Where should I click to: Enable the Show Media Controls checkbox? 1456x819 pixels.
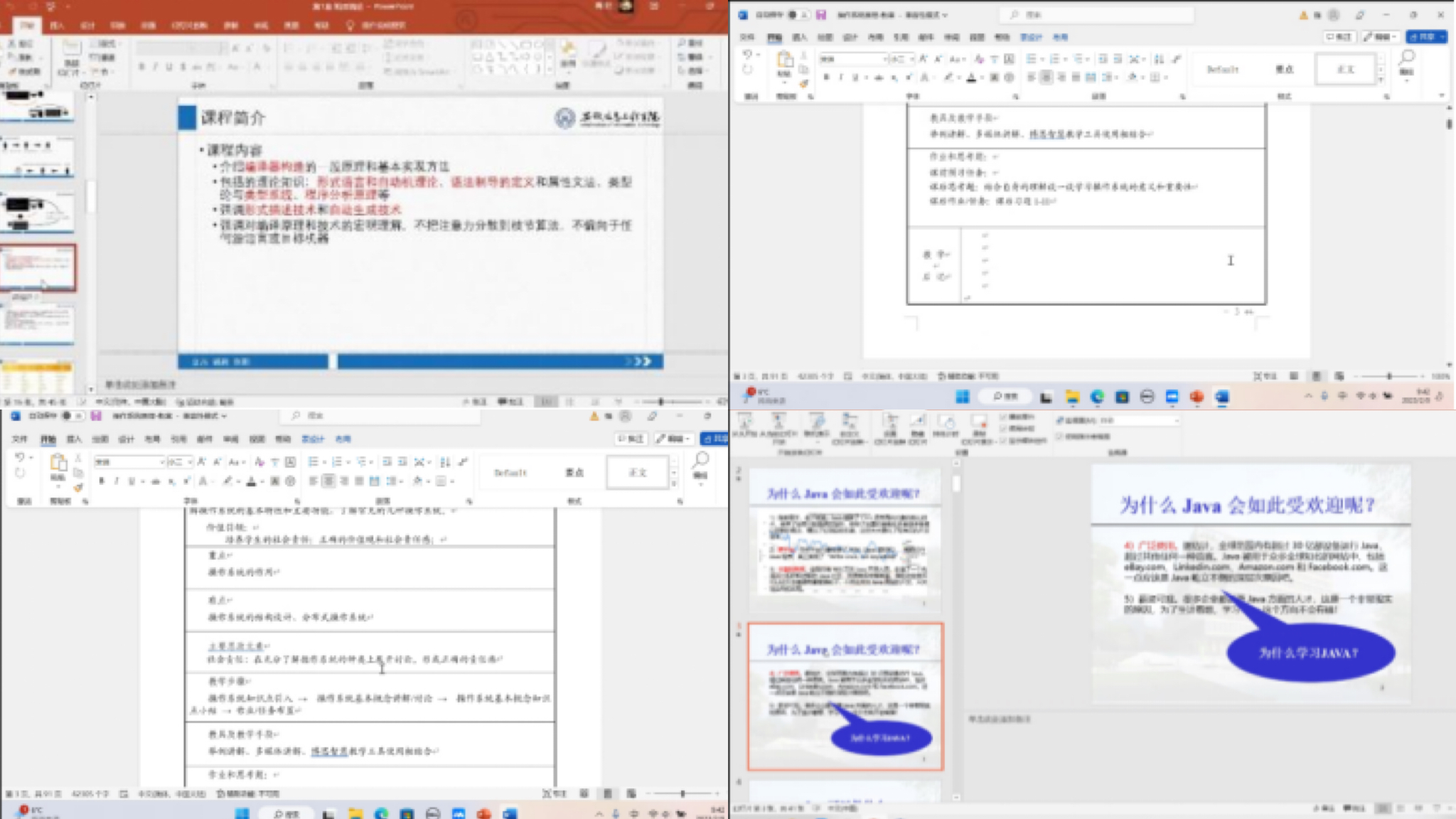[x=1002, y=439]
